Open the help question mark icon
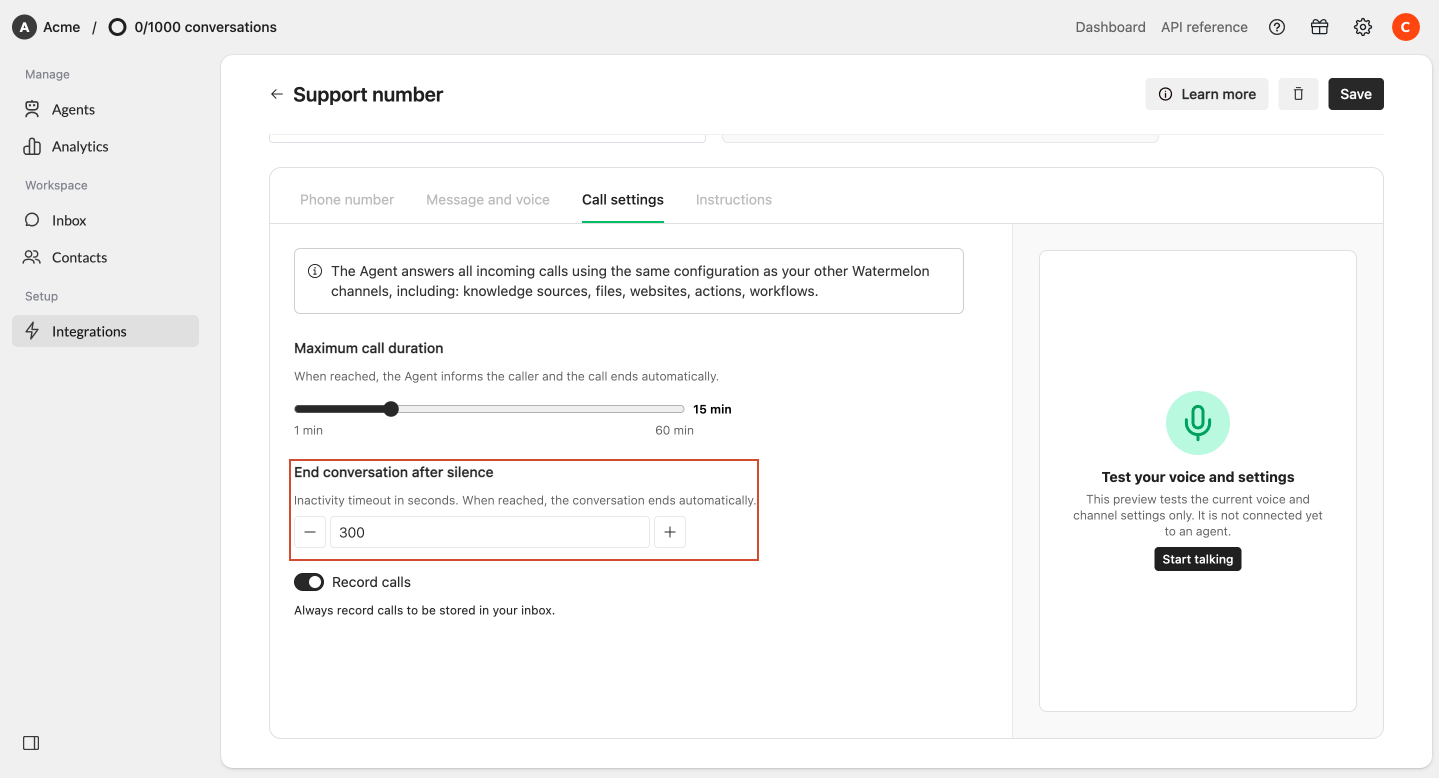Screen dimensions: 1439x778 point(1277,27)
